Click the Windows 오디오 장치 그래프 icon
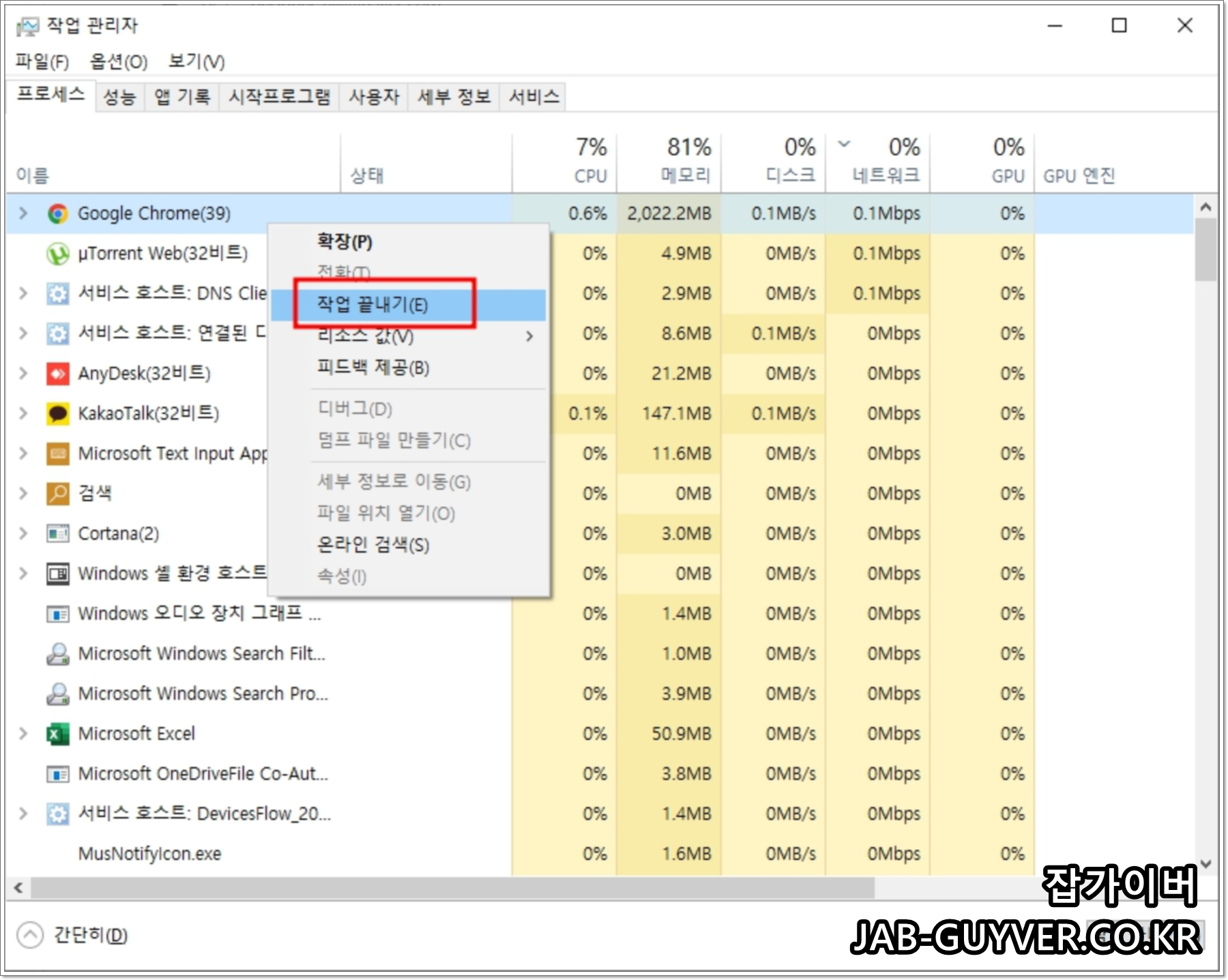1228x980 pixels. coord(58,614)
